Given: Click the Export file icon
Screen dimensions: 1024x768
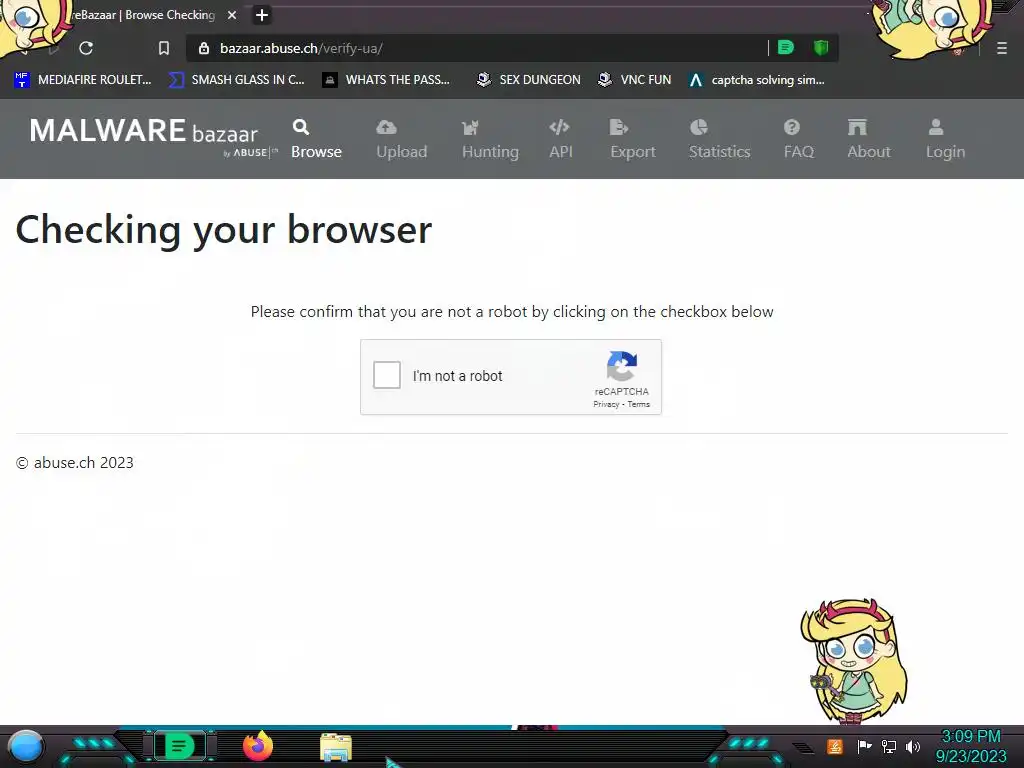Looking at the screenshot, I should [x=618, y=127].
